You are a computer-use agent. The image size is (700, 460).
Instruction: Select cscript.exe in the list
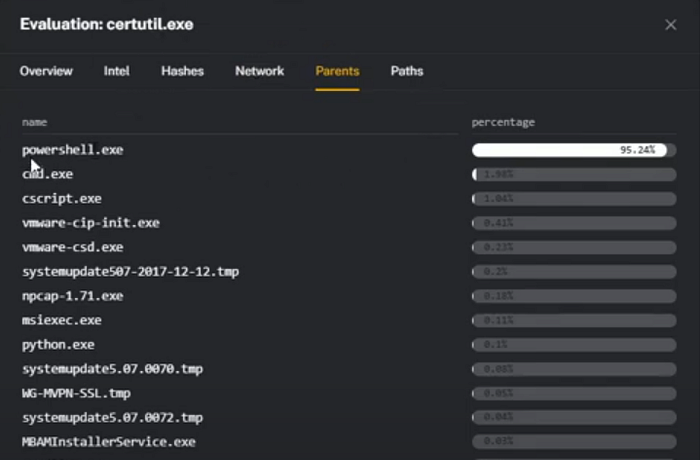click(62, 198)
